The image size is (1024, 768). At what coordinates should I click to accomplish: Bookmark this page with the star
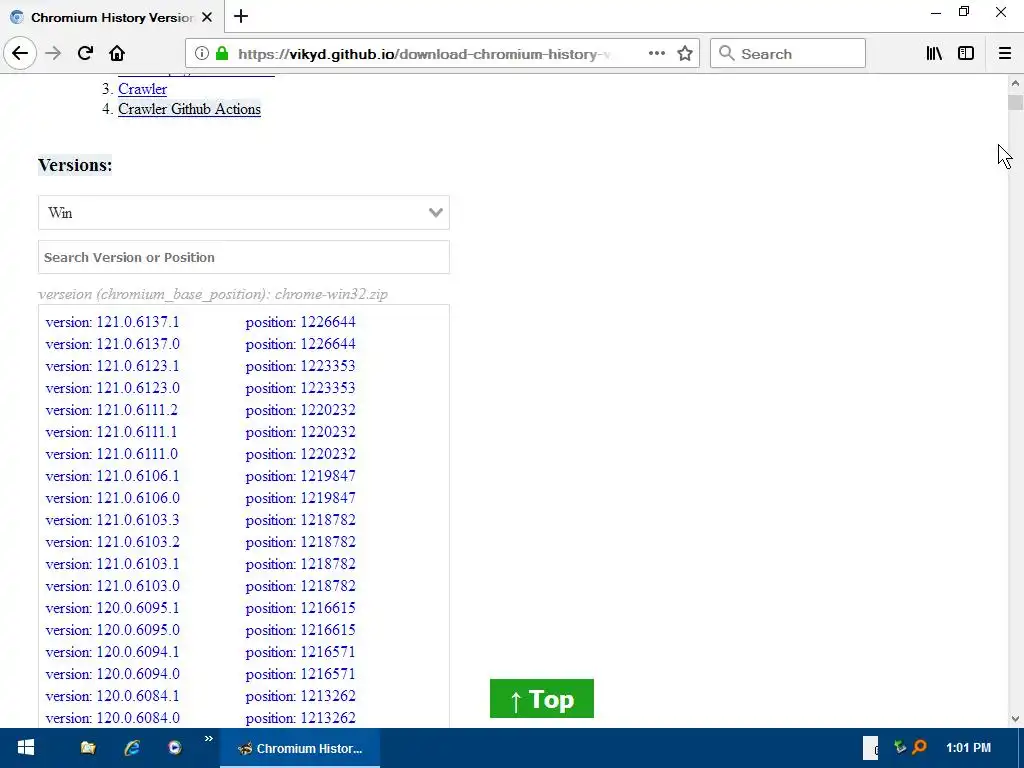click(x=684, y=54)
